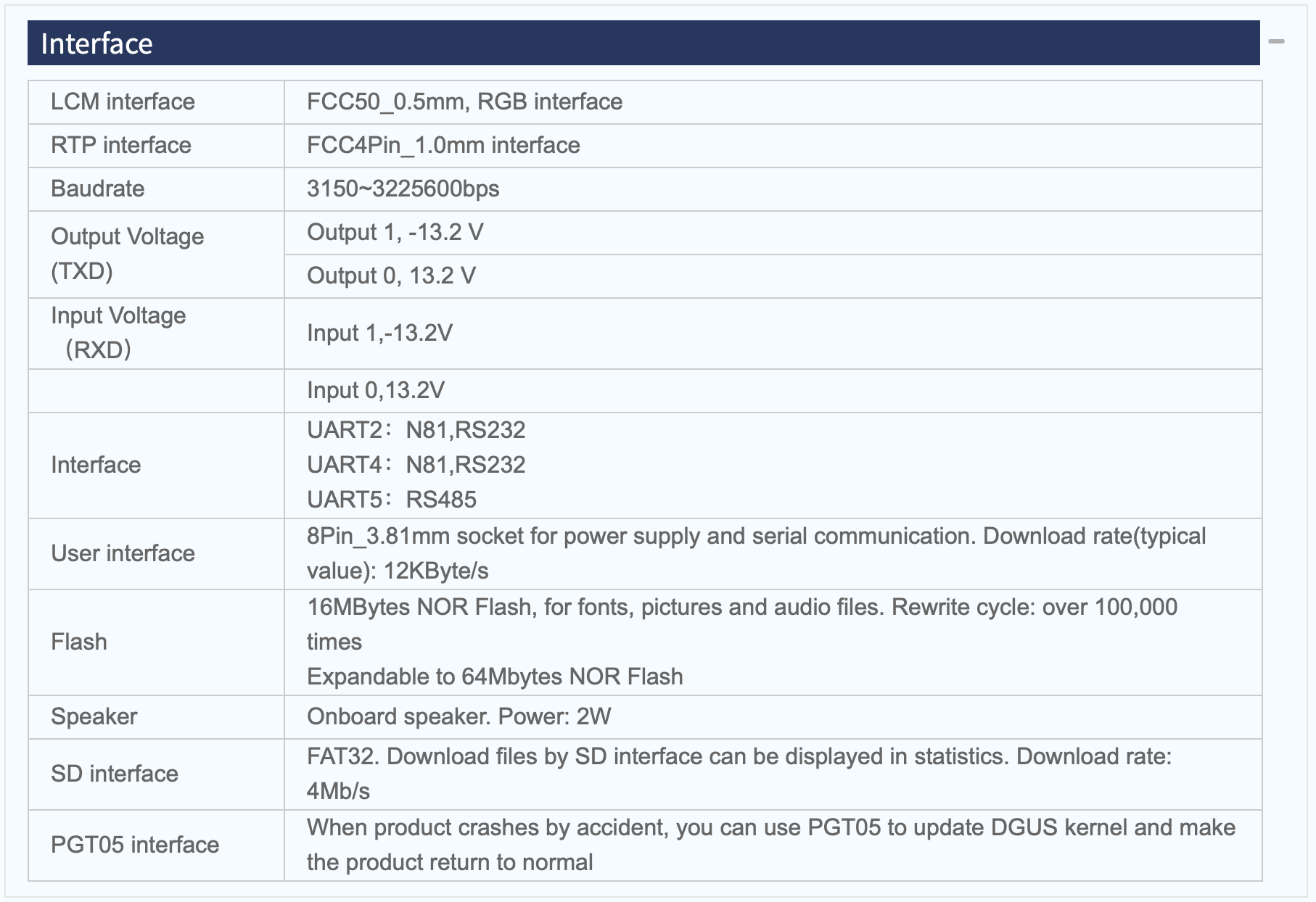The image size is (1316, 902).
Task: Click the User interface row label
Action: pos(123,554)
